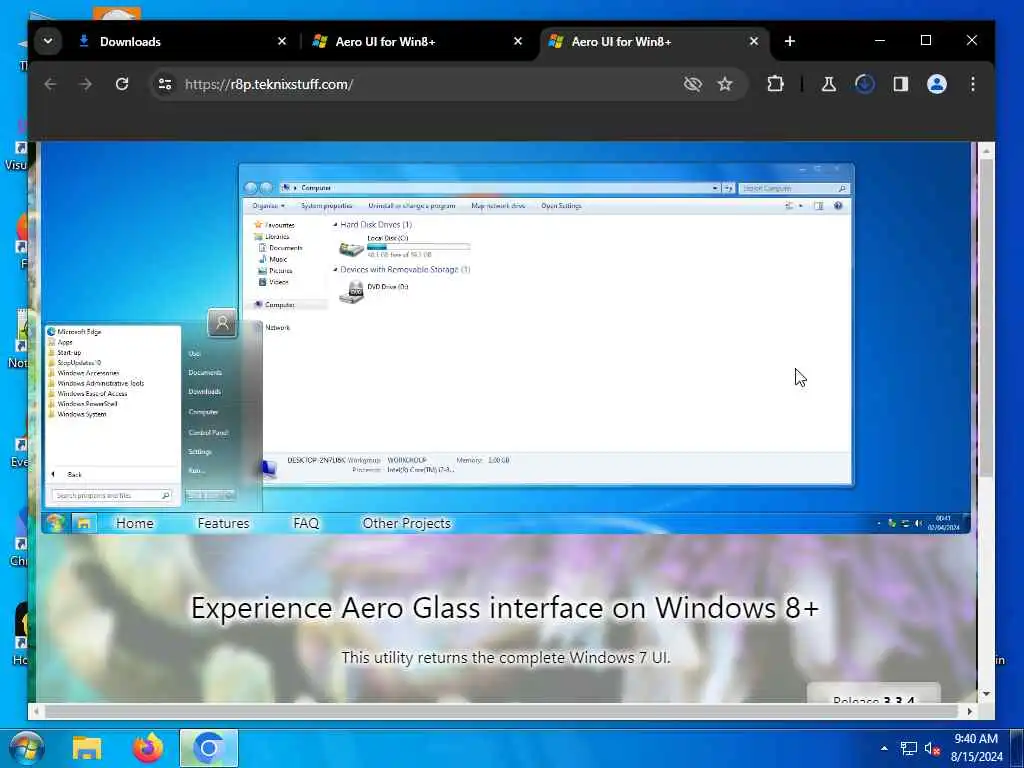
Task: Open Chrome Labs flask icon
Action: [x=829, y=84]
